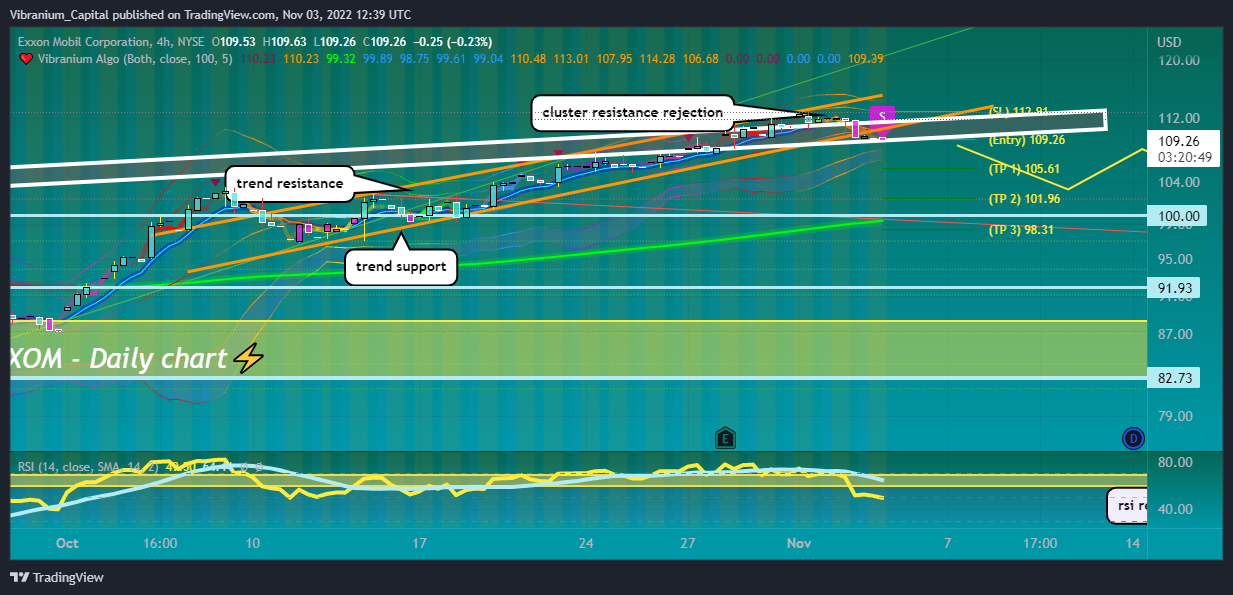Viewport: 1233px width, 595px height.
Task: Click the '16:00' label near Oct
Action: (160, 544)
